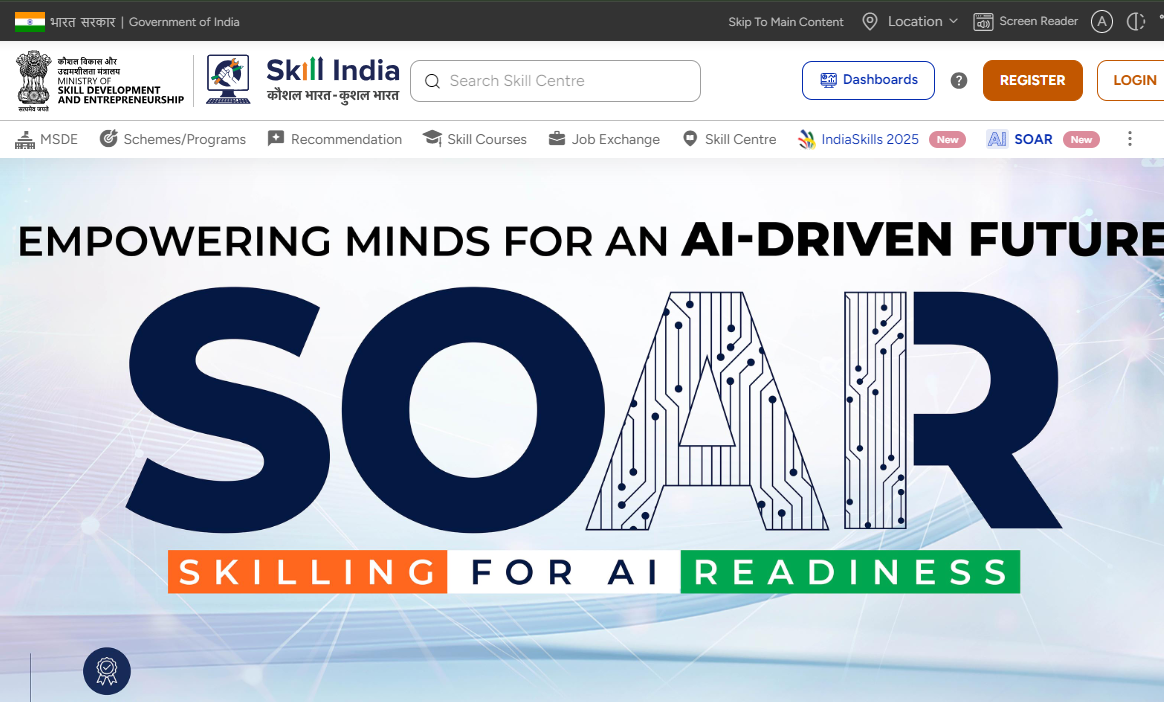Click the LOGIN button
Screen dimensions: 1164x702
1133,81
